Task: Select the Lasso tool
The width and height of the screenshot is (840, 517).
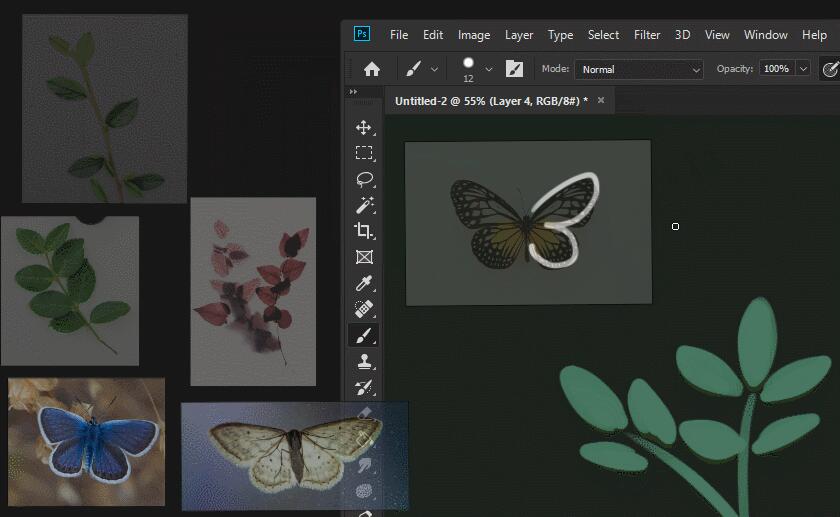Action: 364,179
